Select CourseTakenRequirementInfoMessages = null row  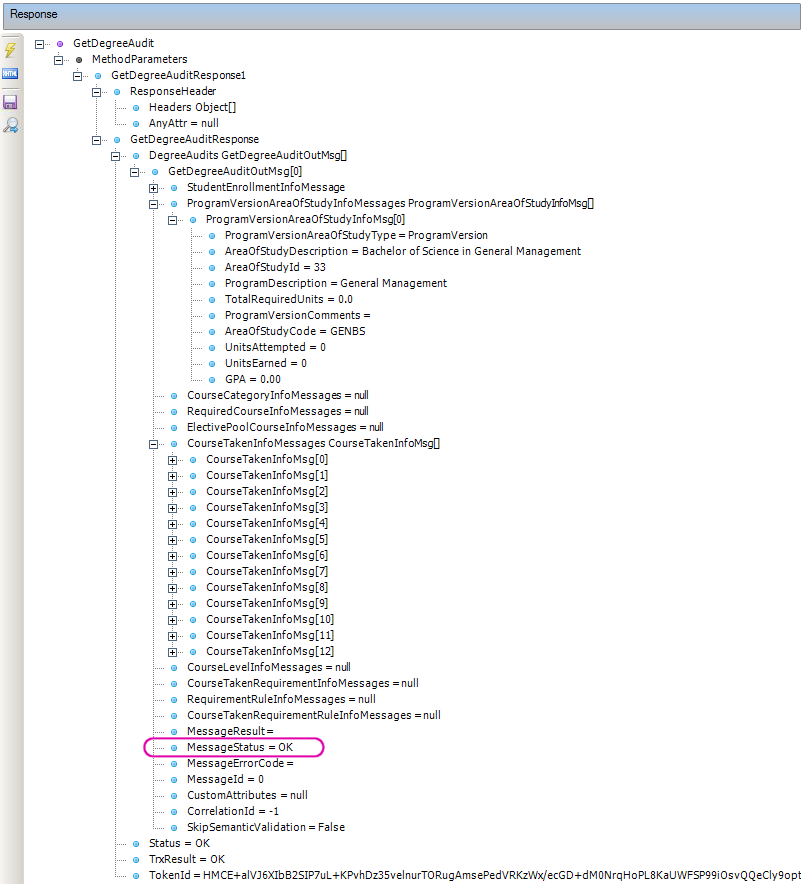pyautogui.click(x=303, y=683)
